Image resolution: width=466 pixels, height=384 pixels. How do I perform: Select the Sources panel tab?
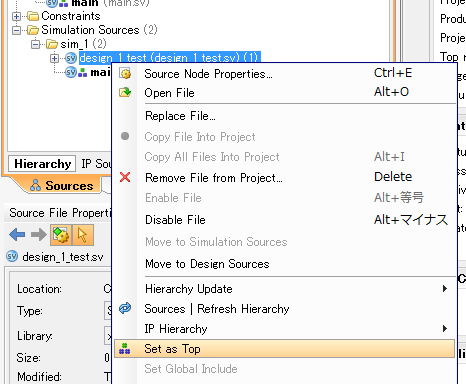pos(62,185)
